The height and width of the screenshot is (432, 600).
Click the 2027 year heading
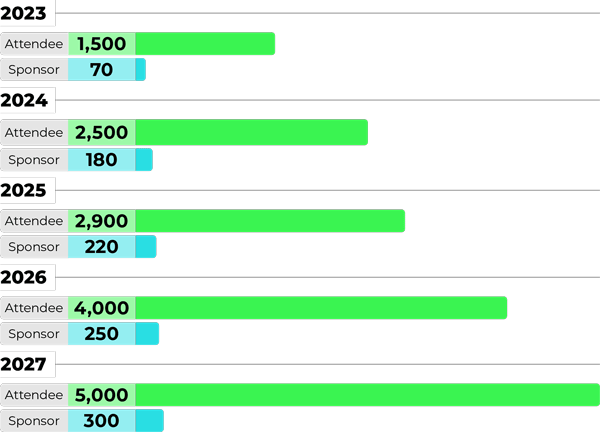pos(25,364)
